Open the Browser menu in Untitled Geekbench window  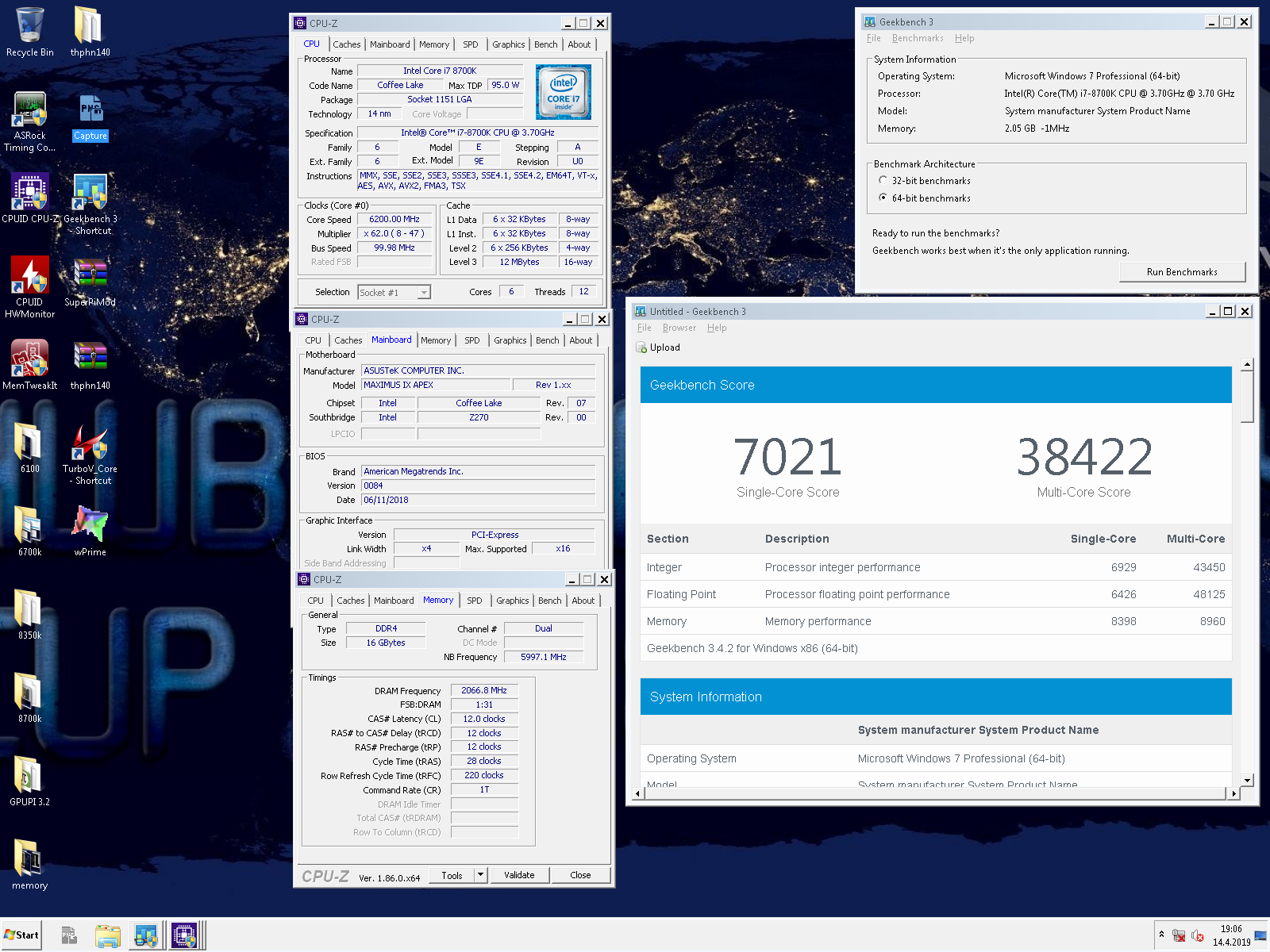[x=679, y=328]
